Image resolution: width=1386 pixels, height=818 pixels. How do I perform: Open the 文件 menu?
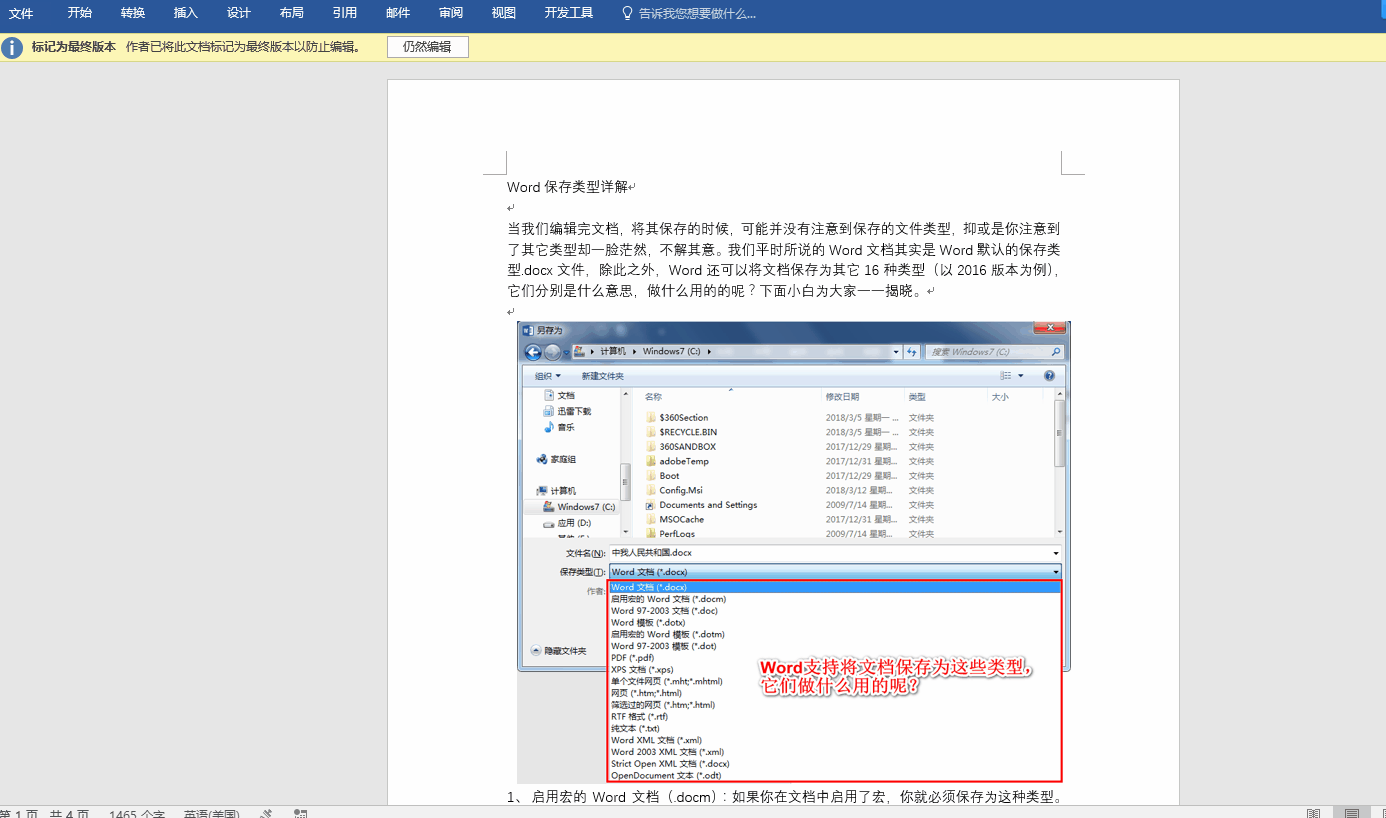(x=21, y=13)
